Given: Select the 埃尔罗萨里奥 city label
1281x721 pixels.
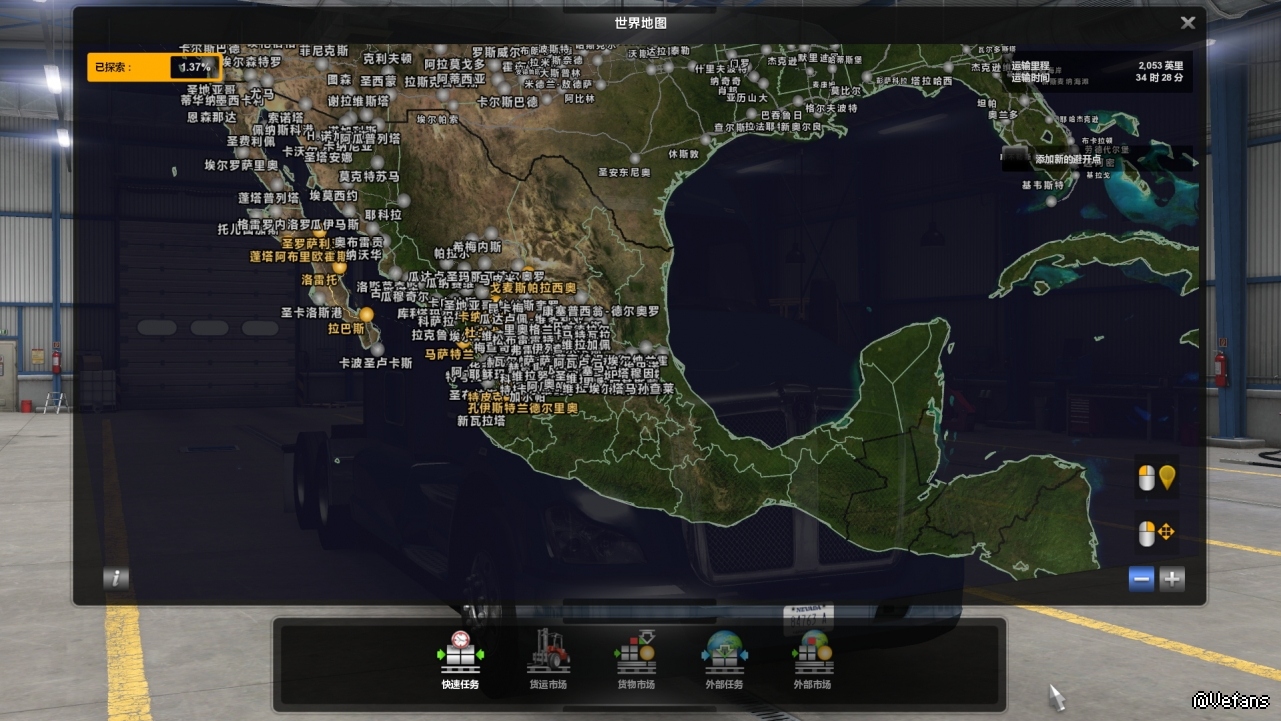Looking at the screenshot, I should click(x=242, y=165).
